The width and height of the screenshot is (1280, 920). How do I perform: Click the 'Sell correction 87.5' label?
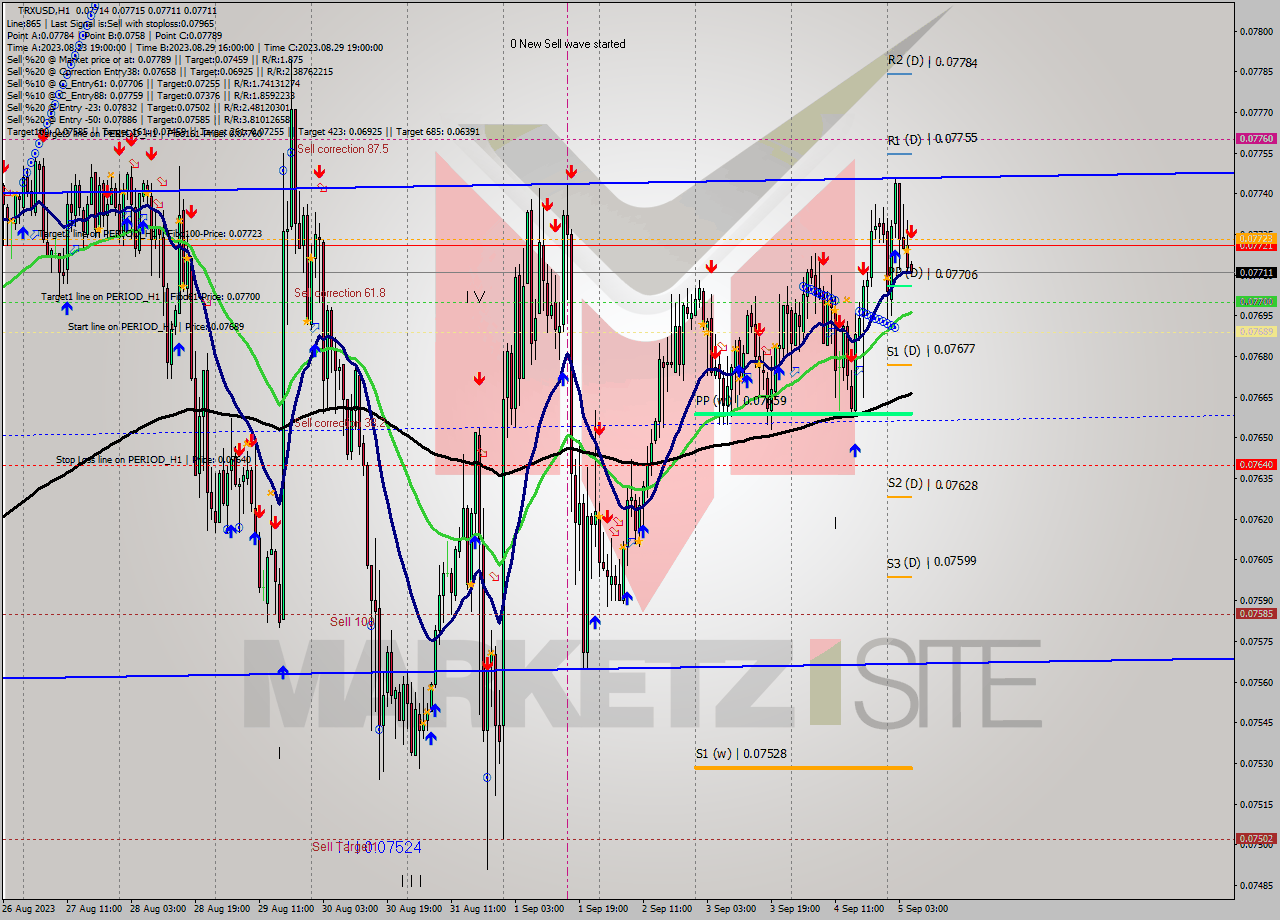click(342, 149)
